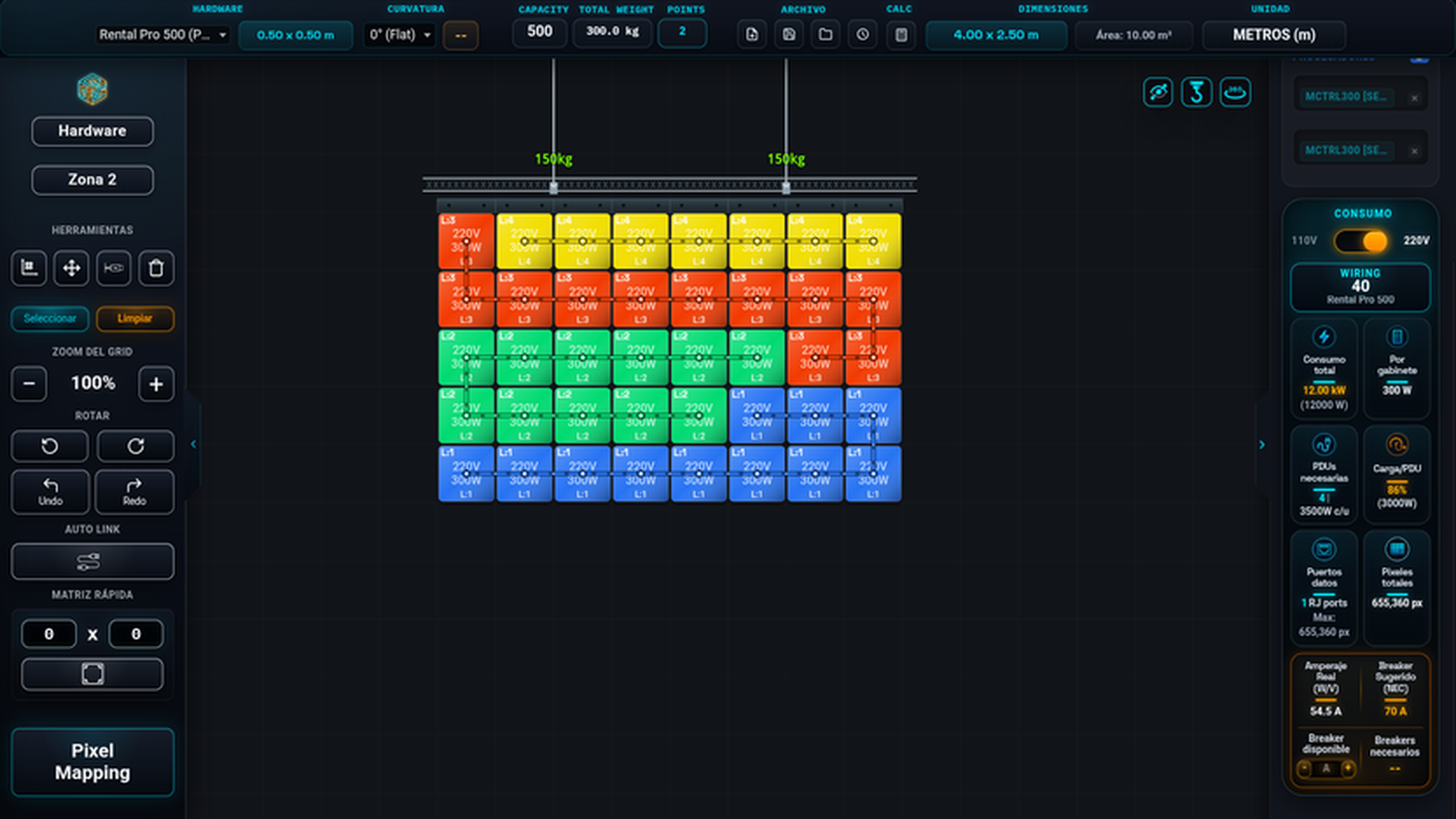
Task: Open the 0° (Flat) curvature dropdown
Action: [x=400, y=35]
